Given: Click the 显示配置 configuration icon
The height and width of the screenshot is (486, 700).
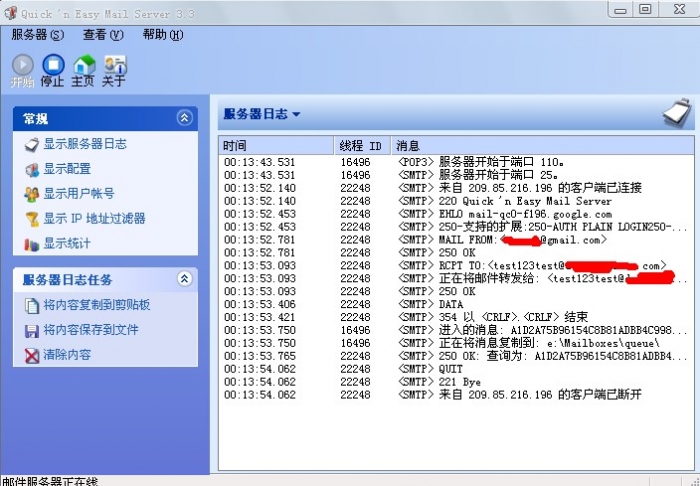Looking at the screenshot, I should [x=32, y=170].
